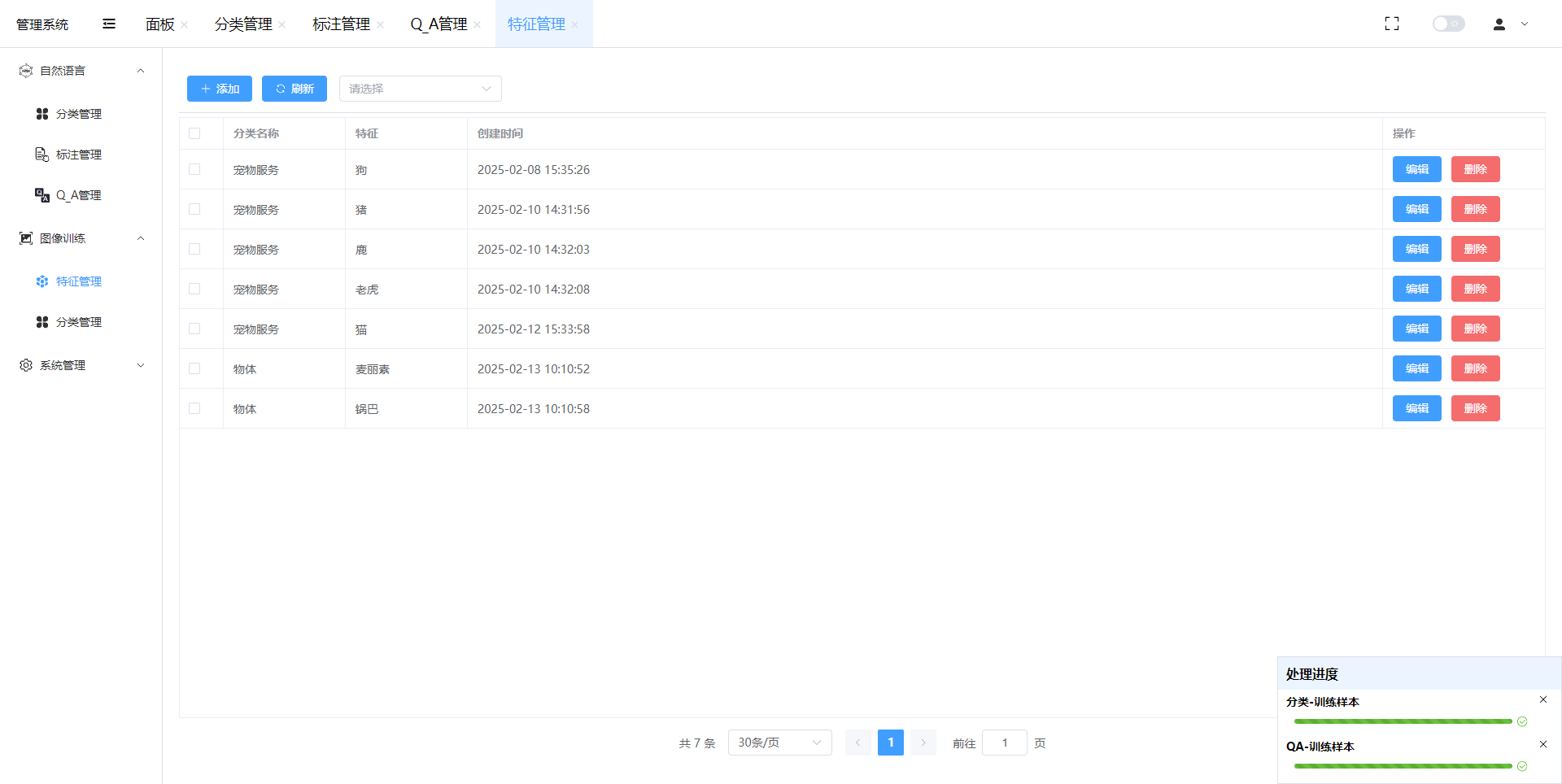Click the 添加 button

[x=220, y=89]
